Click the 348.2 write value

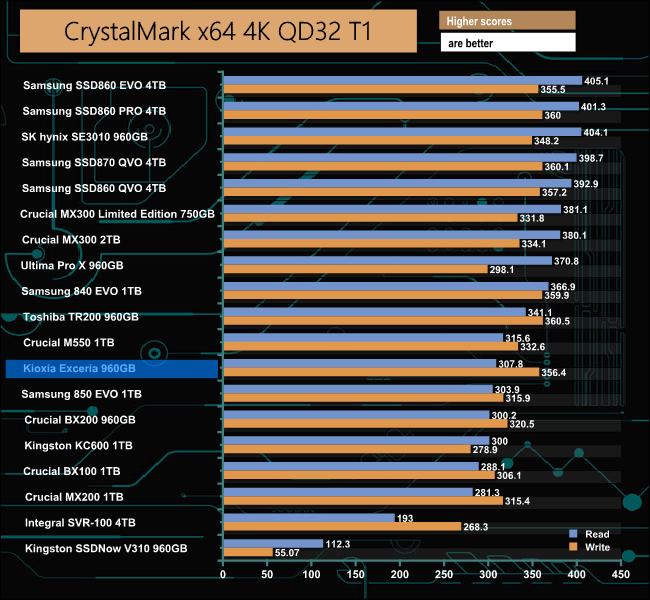coord(546,141)
